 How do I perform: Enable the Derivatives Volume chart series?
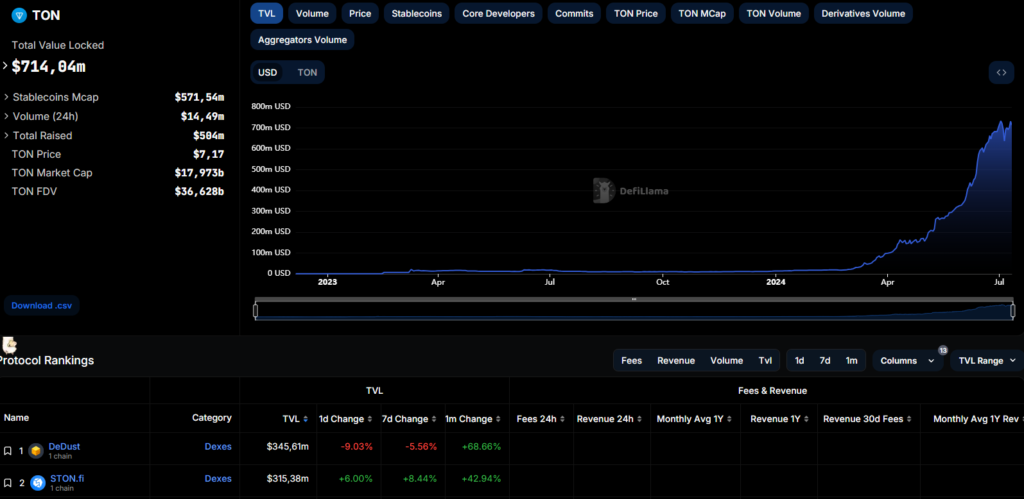point(862,14)
